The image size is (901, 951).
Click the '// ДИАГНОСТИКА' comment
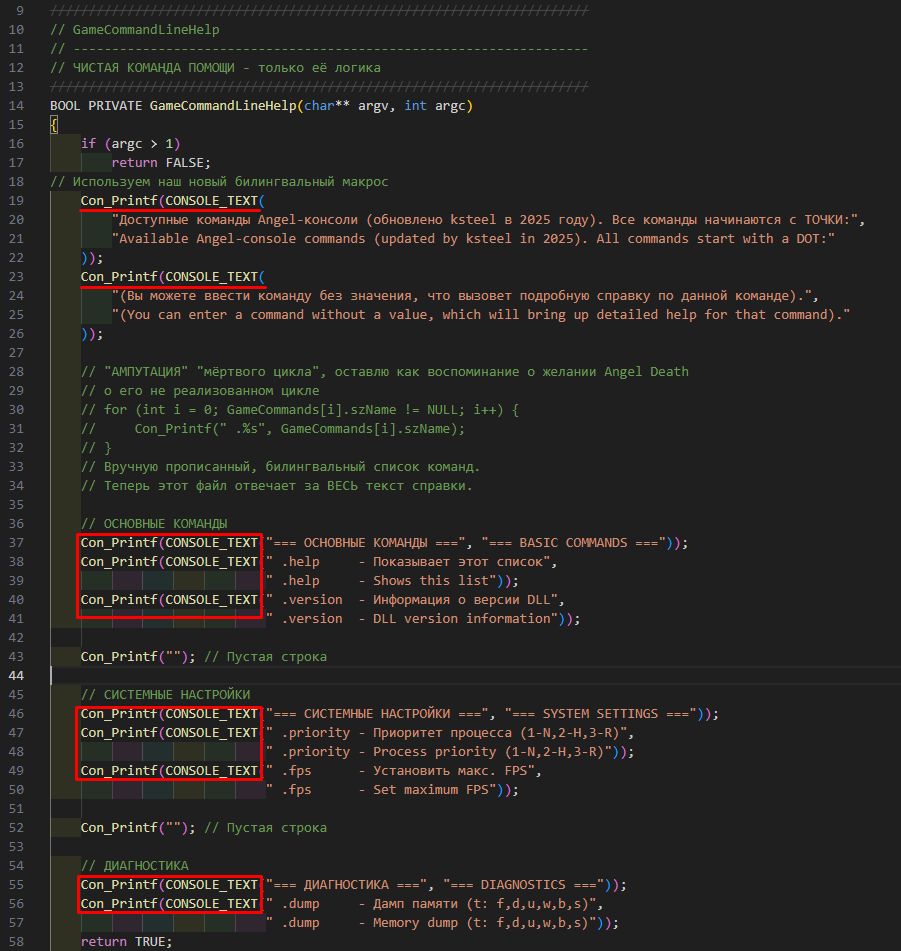click(x=134, y=866)
